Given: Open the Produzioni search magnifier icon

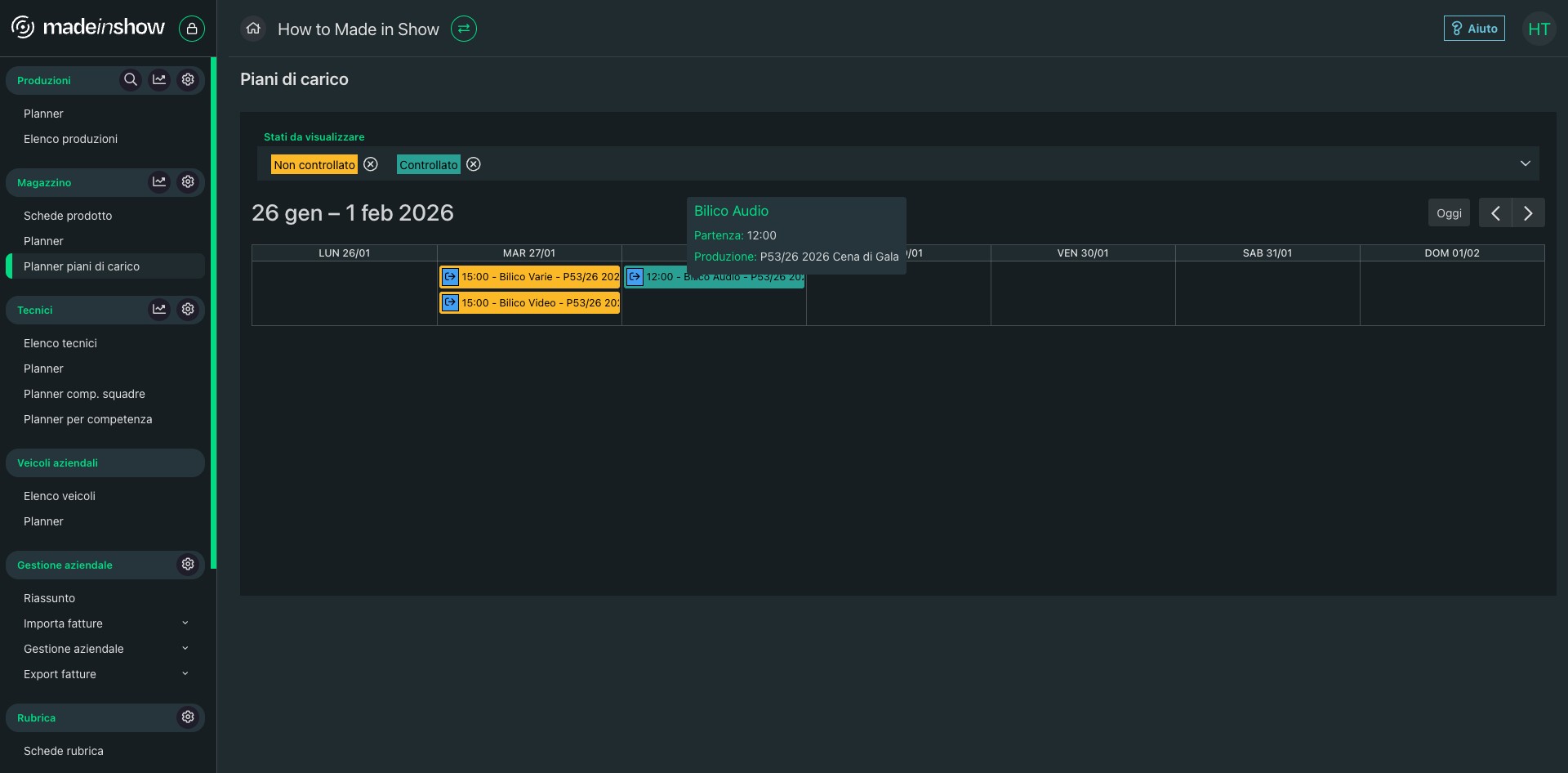Looking at the screenshot, I should pyautogui.click(x=130, y=80).
